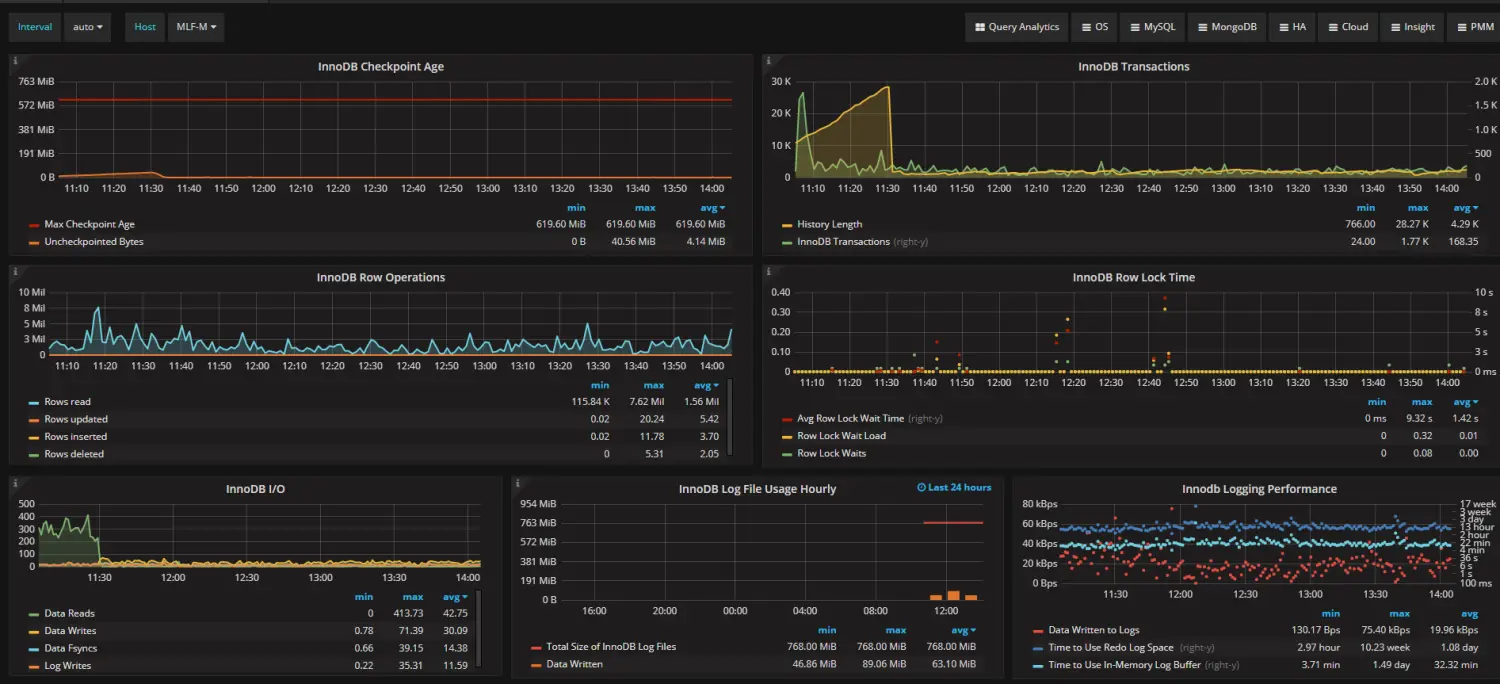Toggle Max Checkpoint Age series in legend
Viewport: 1500px width, 684px height.
click(x=89, y=224)
